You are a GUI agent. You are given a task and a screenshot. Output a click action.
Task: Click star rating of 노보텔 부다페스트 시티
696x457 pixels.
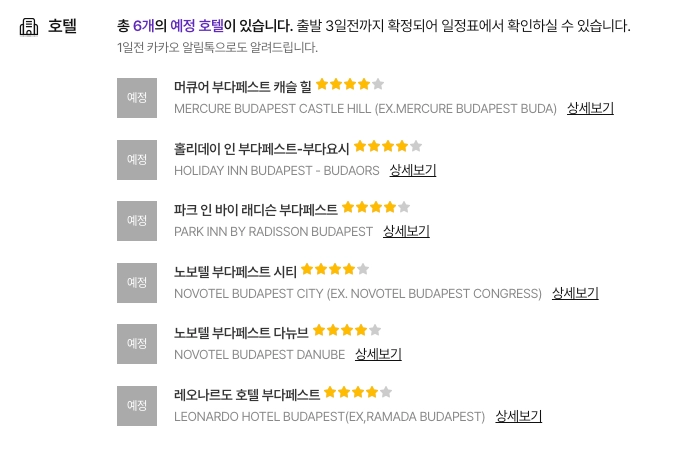(x=335, y=269)
